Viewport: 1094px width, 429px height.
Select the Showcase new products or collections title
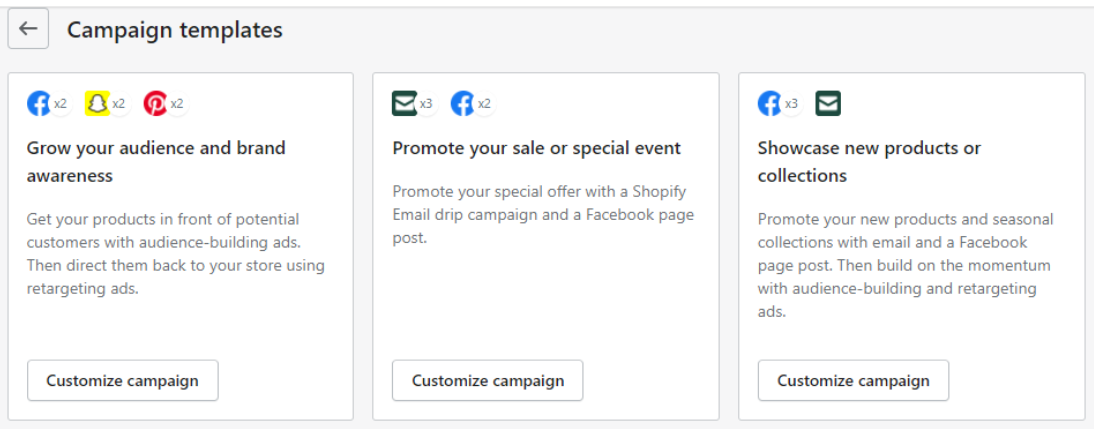point(869,162)
